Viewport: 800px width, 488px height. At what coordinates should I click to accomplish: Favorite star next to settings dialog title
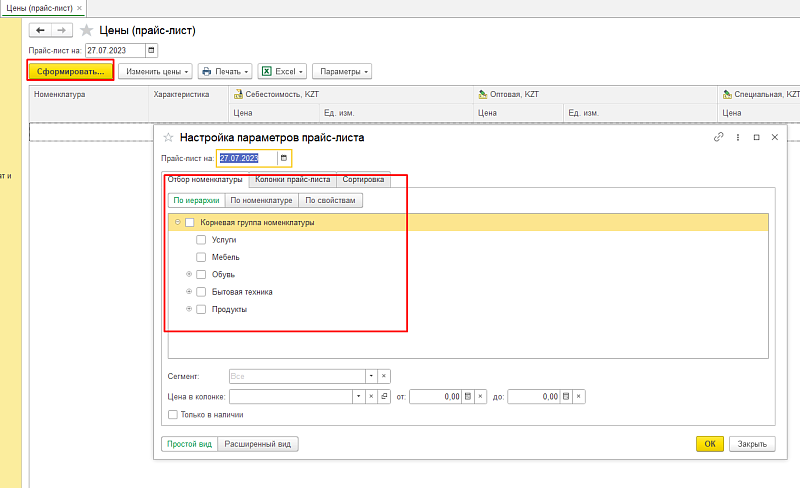(168, 138)
